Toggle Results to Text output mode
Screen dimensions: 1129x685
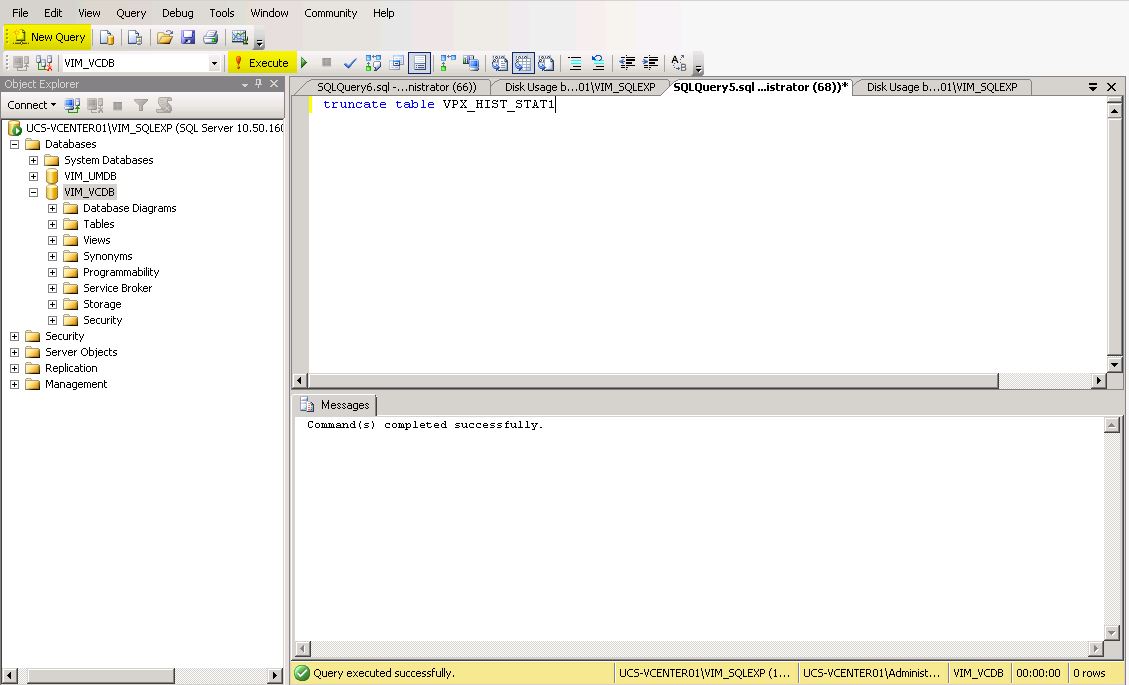point(500,63)
